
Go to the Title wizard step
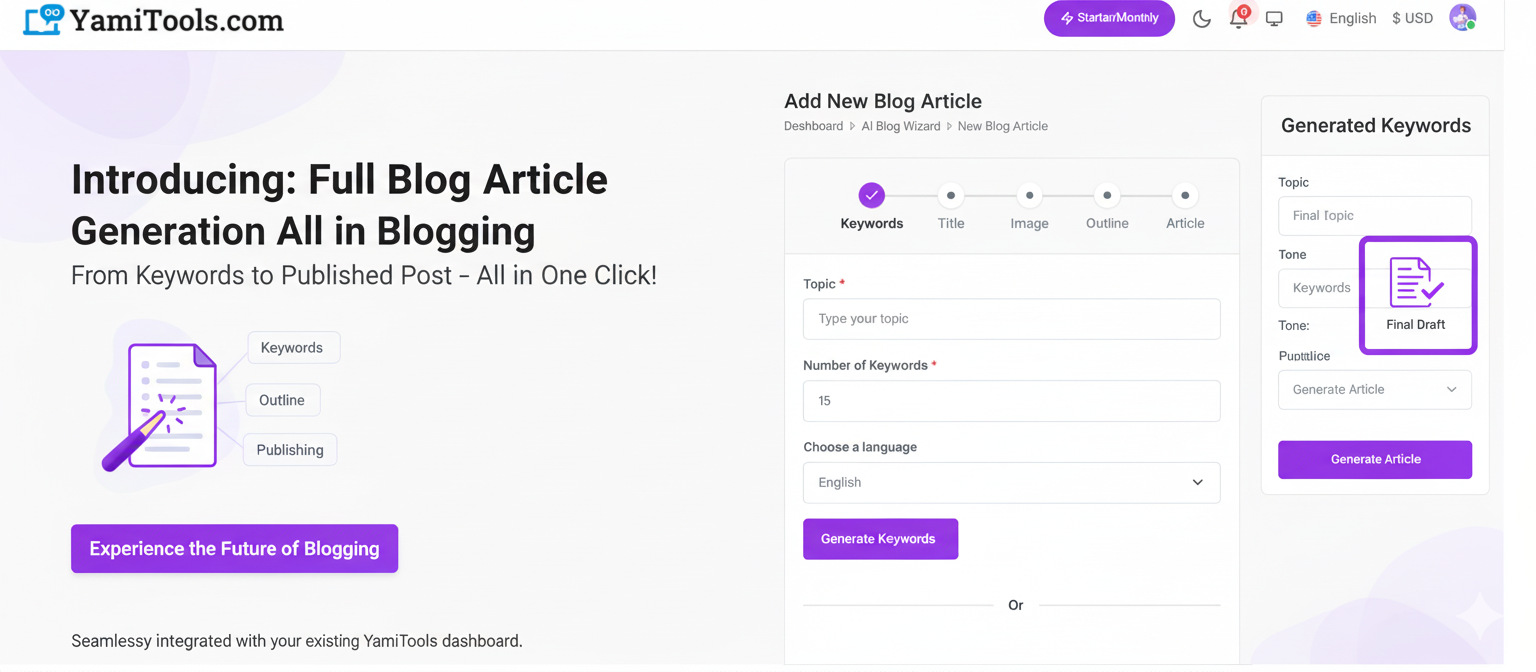(951, 196)
